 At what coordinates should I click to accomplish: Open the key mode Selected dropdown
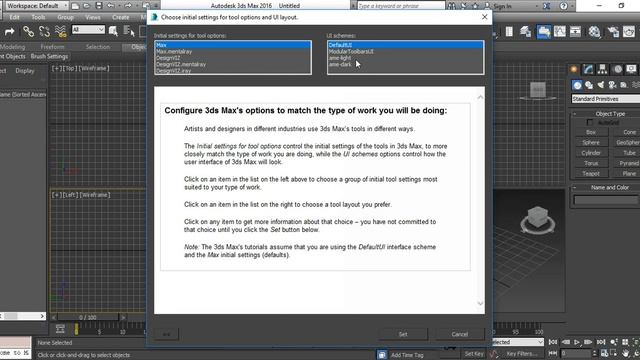tap(518, 342)
